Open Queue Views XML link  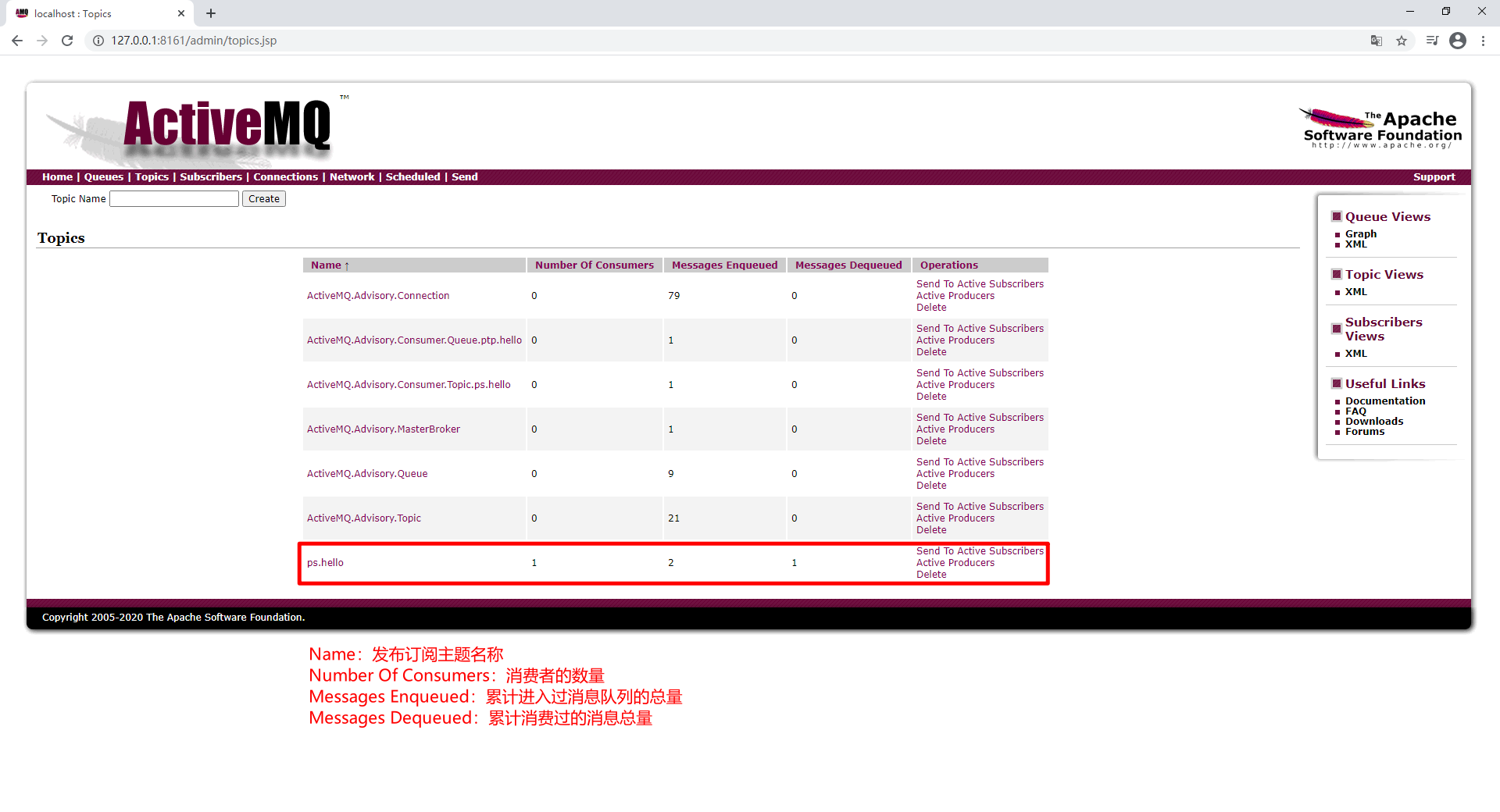(1356, 244)
